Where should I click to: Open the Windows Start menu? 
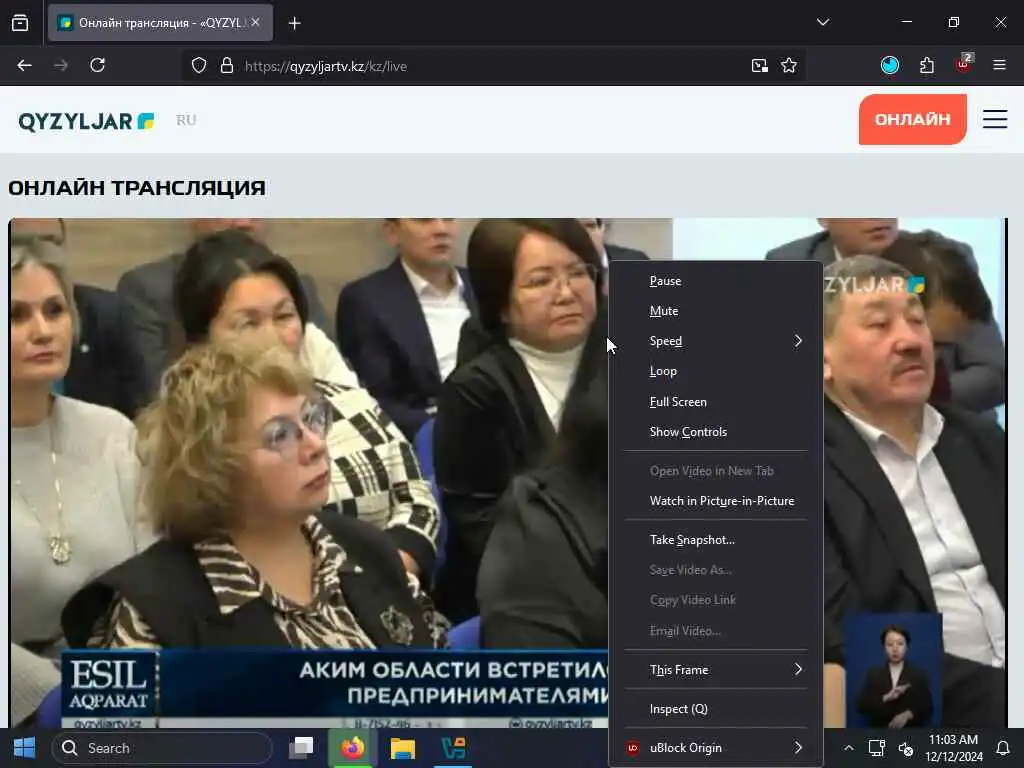click(25, 748)
